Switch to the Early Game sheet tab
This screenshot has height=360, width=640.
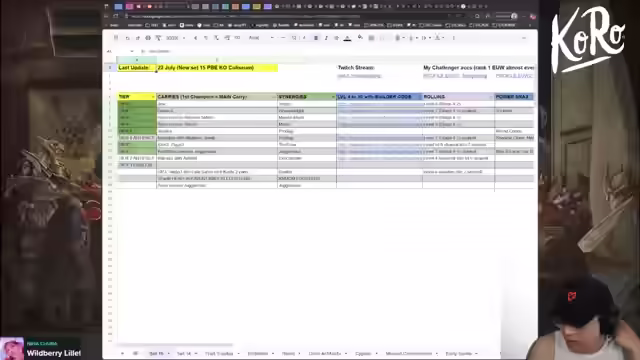click(x=461, y=353)
